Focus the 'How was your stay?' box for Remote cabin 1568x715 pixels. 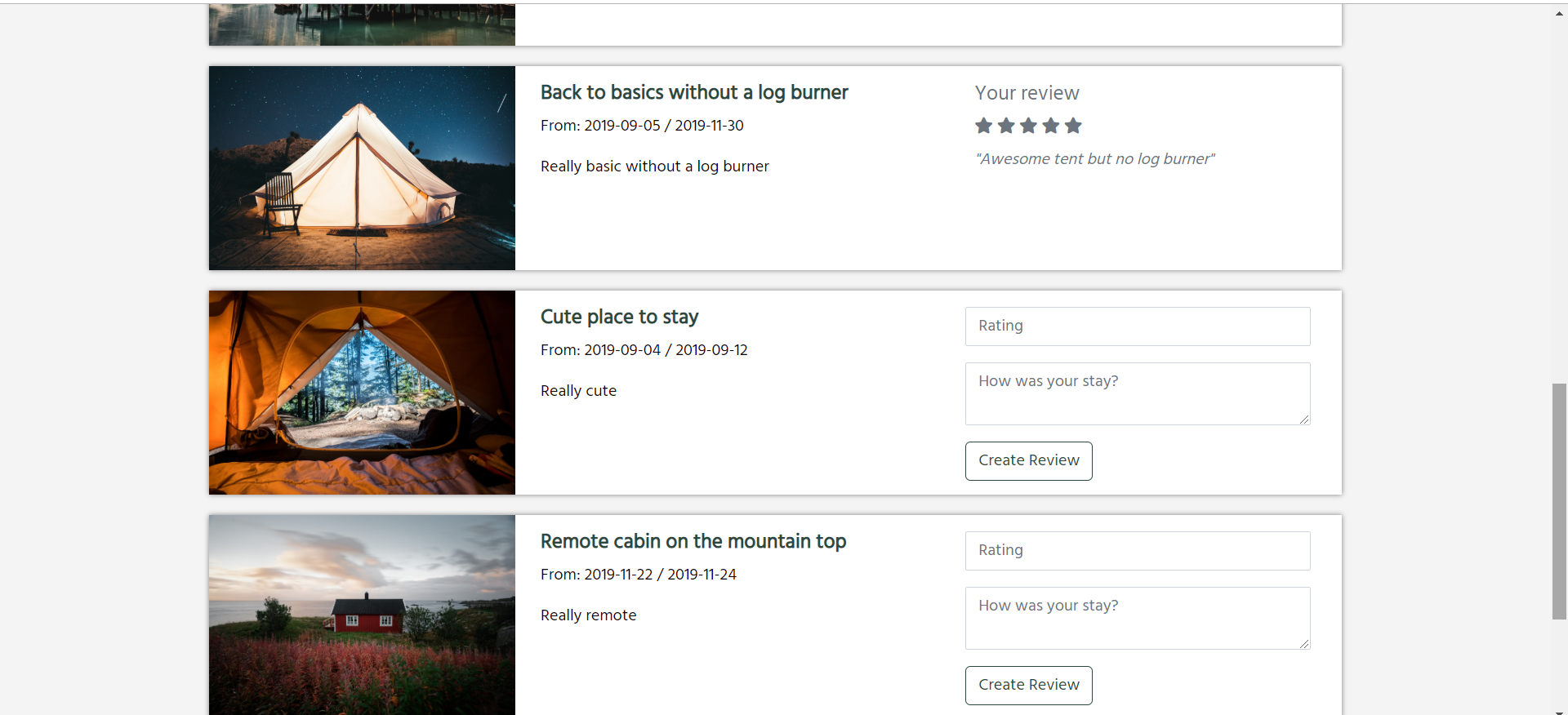[x=1138, y=618]
